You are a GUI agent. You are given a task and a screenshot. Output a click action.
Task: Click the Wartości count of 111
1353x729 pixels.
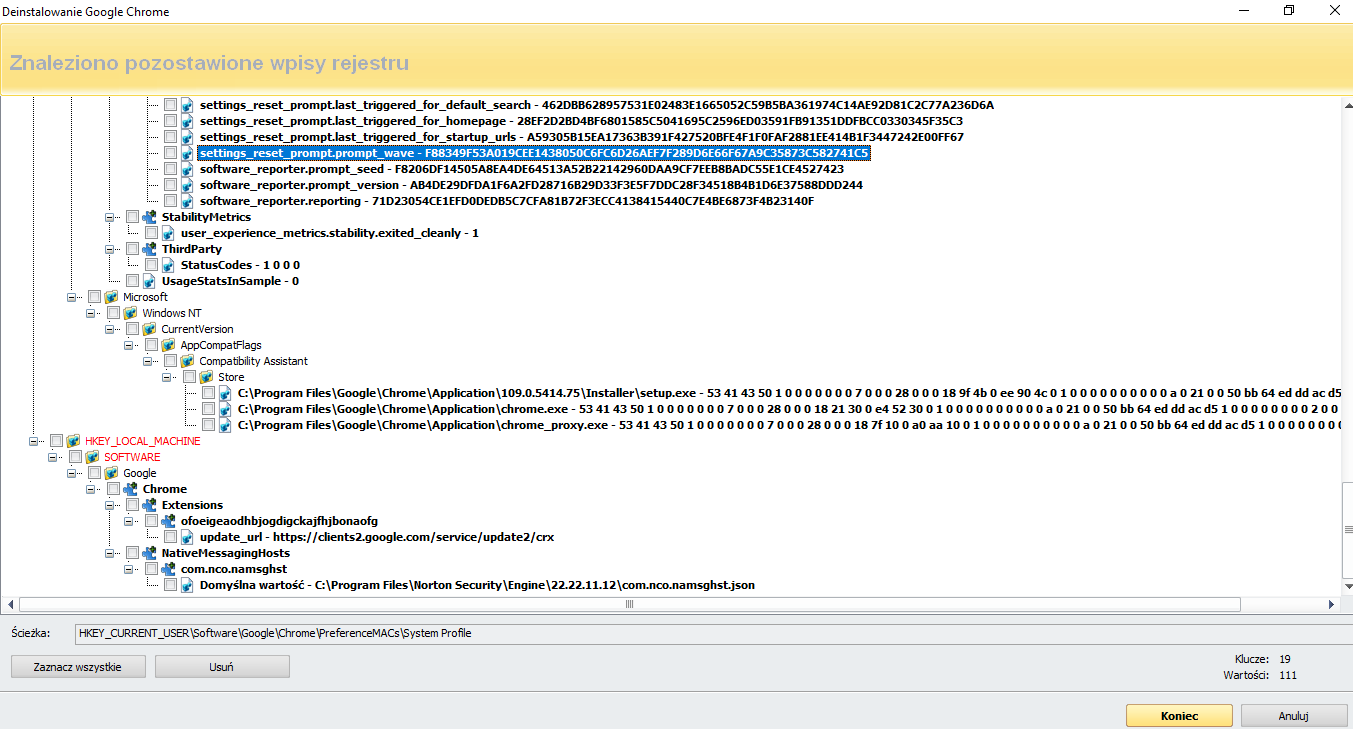1287,676
